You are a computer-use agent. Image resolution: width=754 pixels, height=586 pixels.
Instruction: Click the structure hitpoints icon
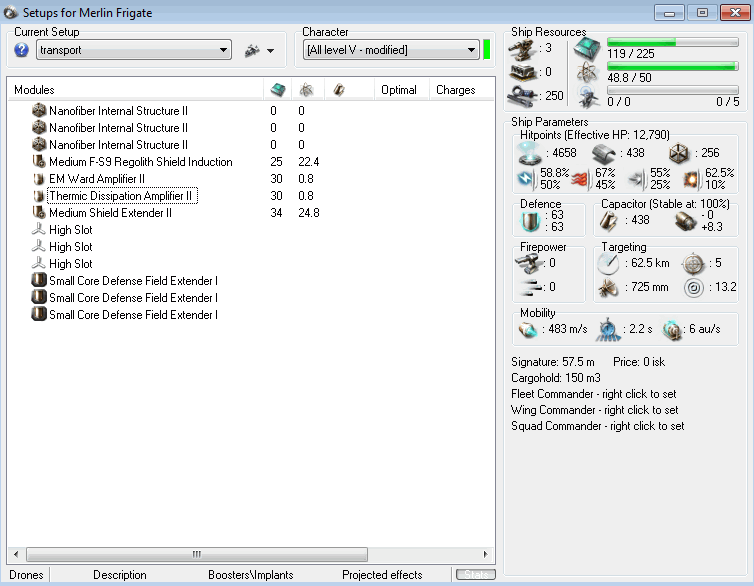(679, 153)
